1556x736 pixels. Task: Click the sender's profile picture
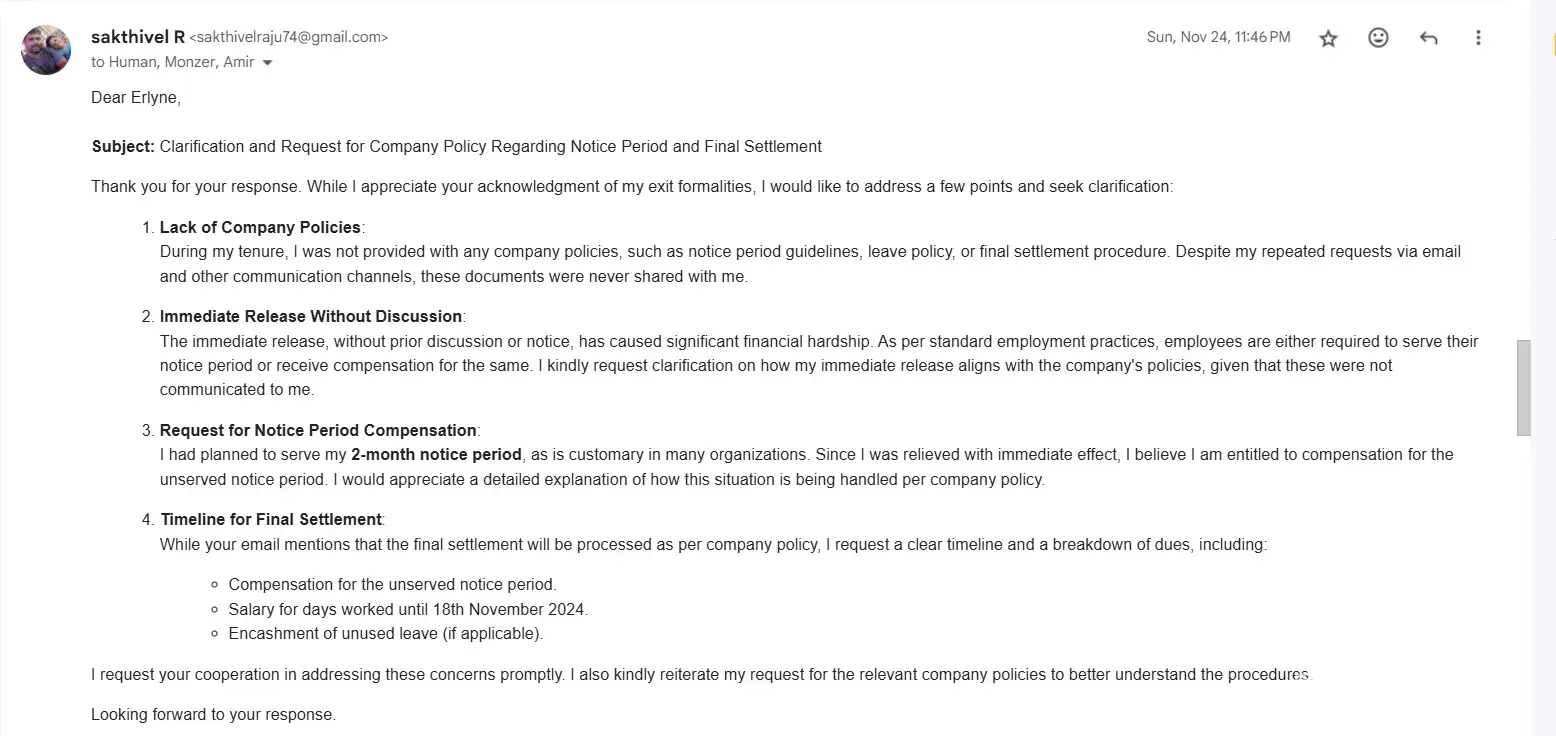click(x=46, y=50)
